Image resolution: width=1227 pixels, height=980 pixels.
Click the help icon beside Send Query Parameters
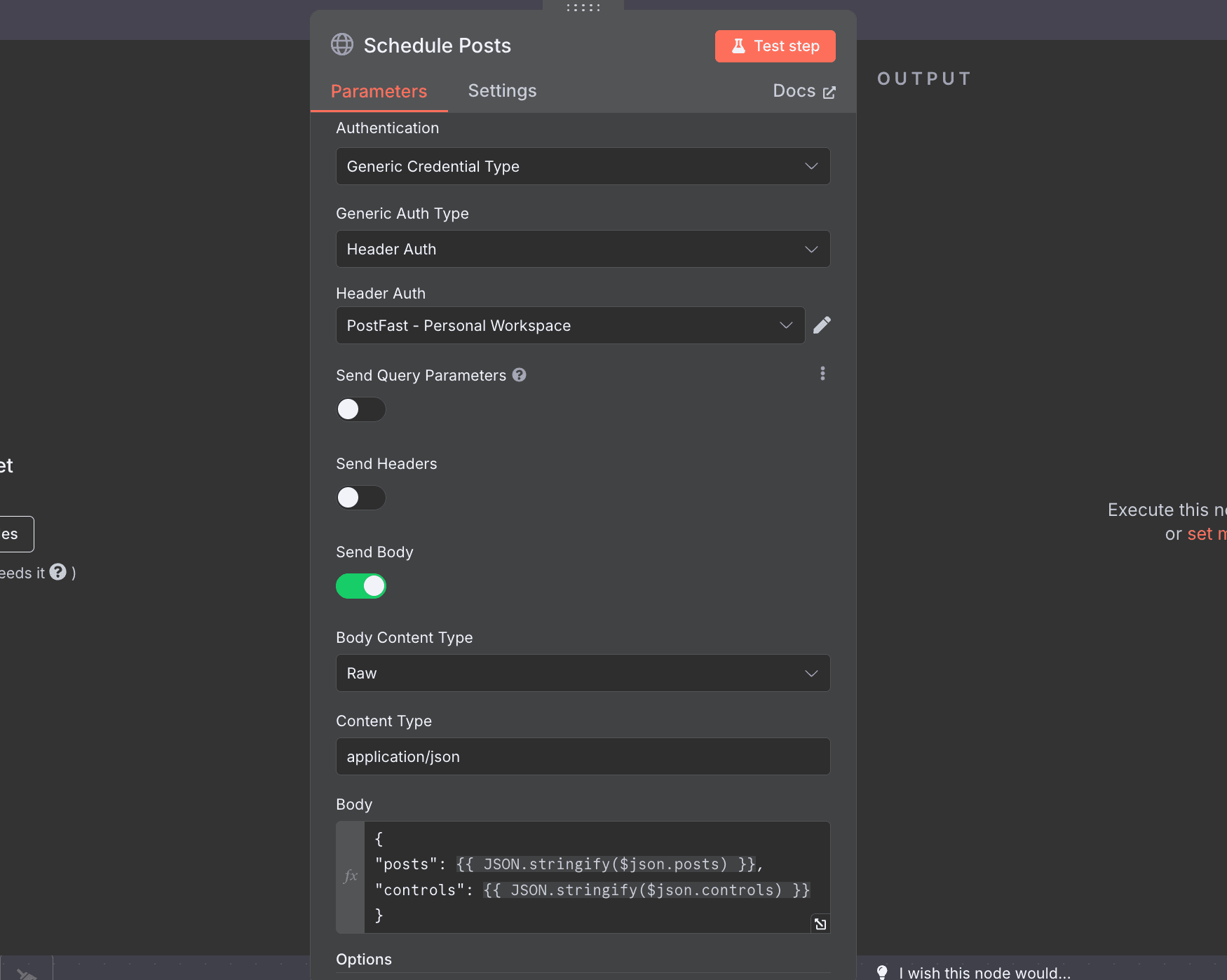[519, 375]
